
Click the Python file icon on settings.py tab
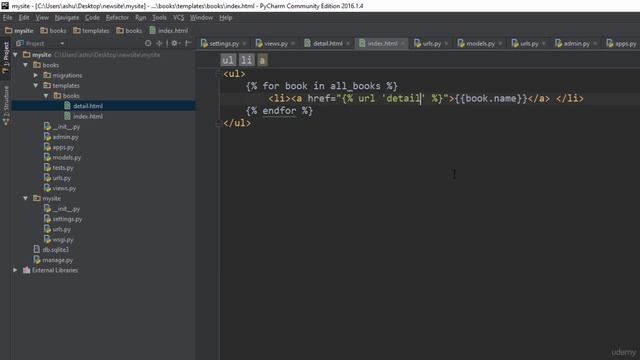[204, 43]
